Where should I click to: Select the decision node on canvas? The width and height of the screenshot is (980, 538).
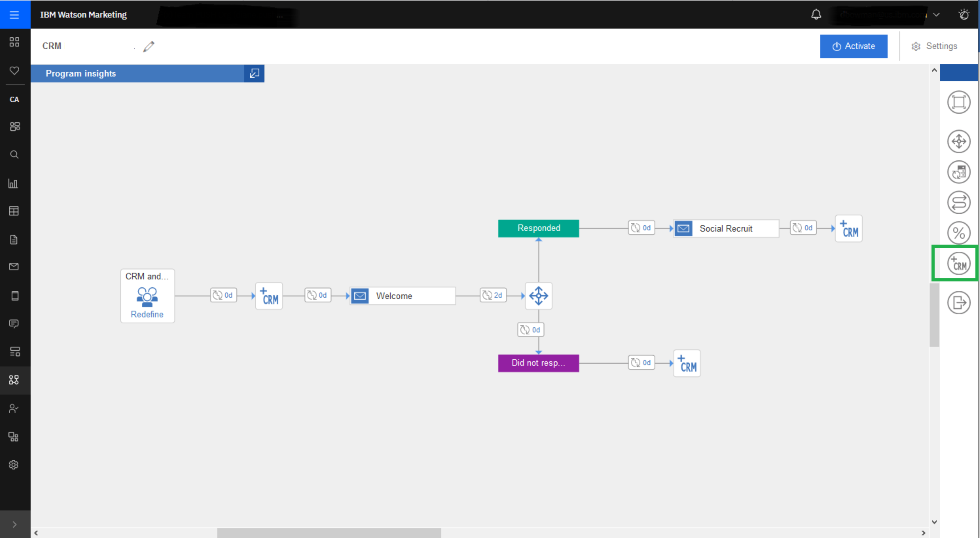[539, 296]
